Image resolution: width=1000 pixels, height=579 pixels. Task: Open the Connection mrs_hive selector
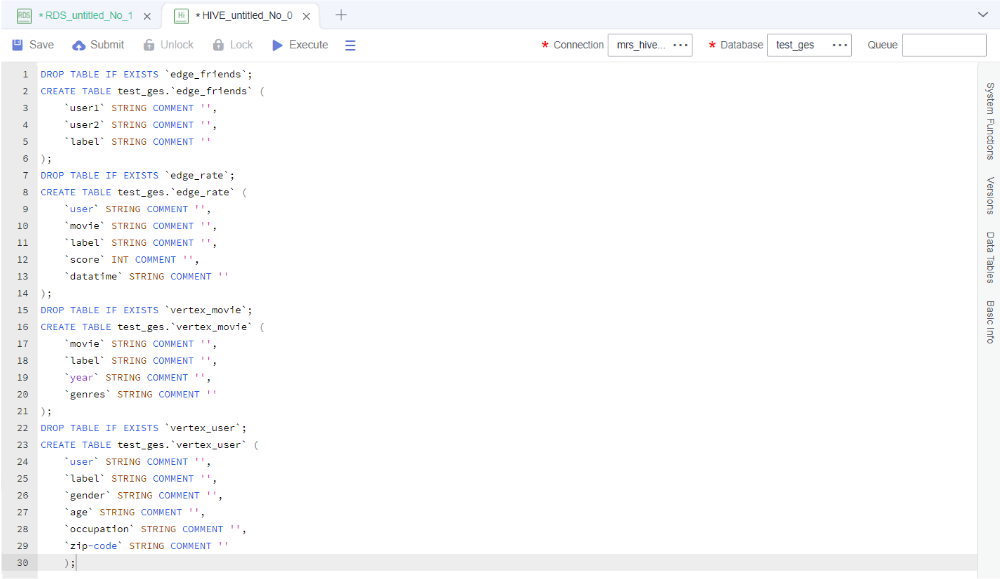[650, 45]
